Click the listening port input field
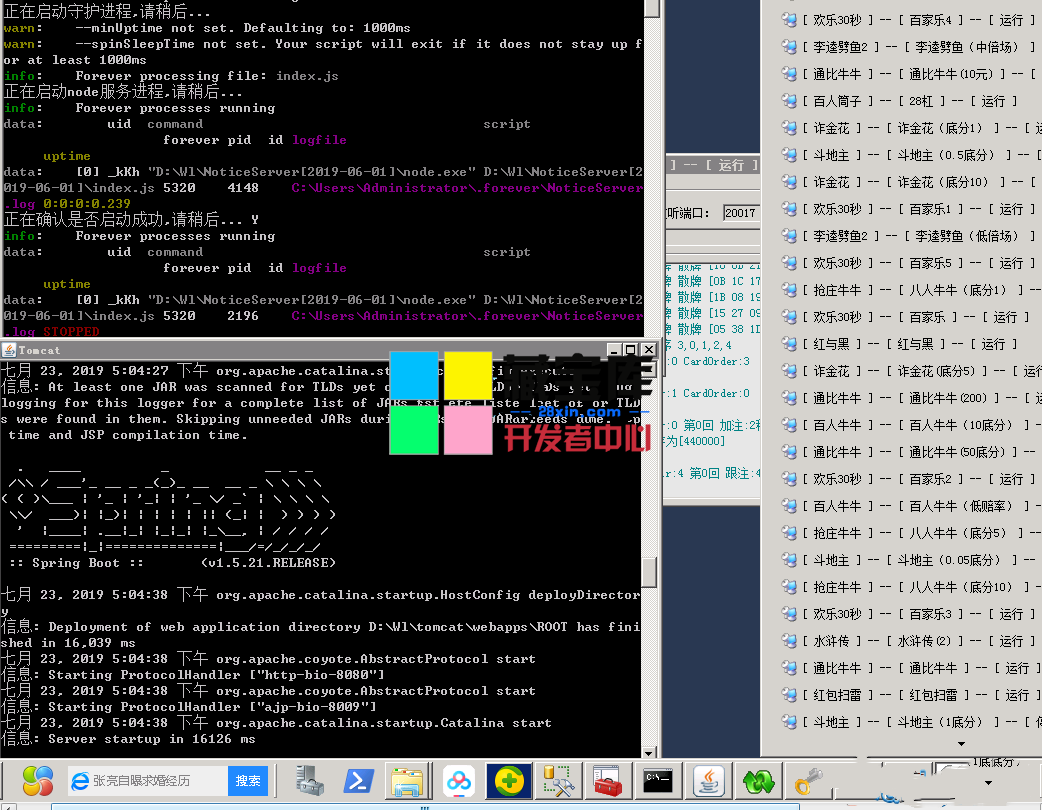Viewport: 1042px width, 810px height. [740, 213]
